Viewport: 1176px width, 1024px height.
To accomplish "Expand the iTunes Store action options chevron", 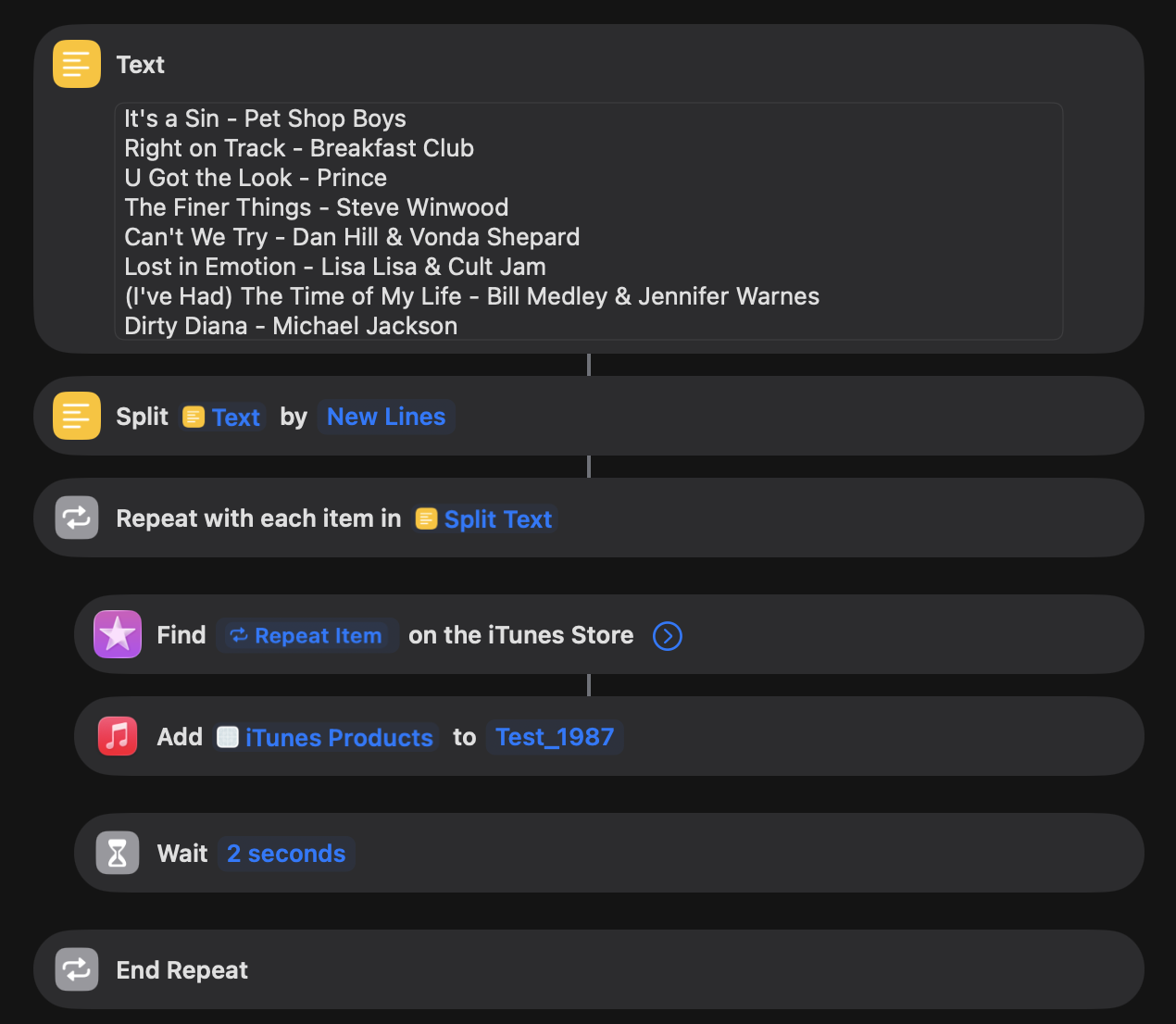I will point(667,636).
